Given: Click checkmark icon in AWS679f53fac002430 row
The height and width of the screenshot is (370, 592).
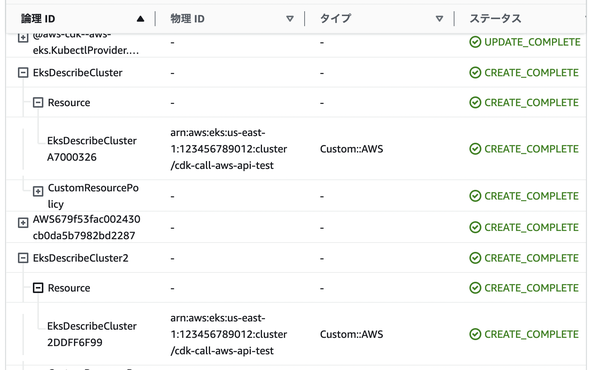Looking at the screenshot, I should tap(475, 227).
